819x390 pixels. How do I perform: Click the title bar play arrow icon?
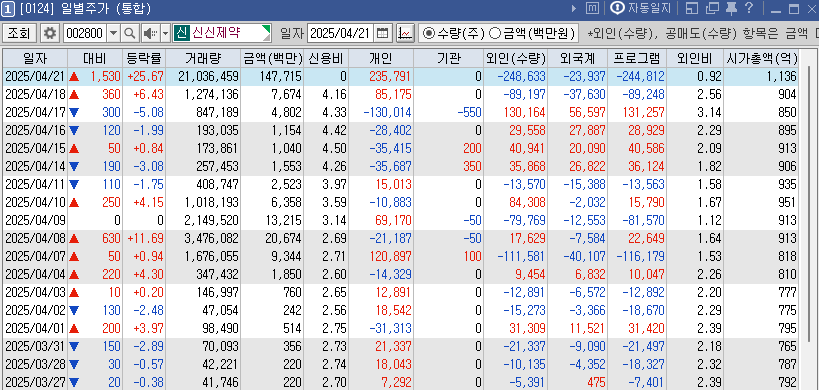[574, 8]
